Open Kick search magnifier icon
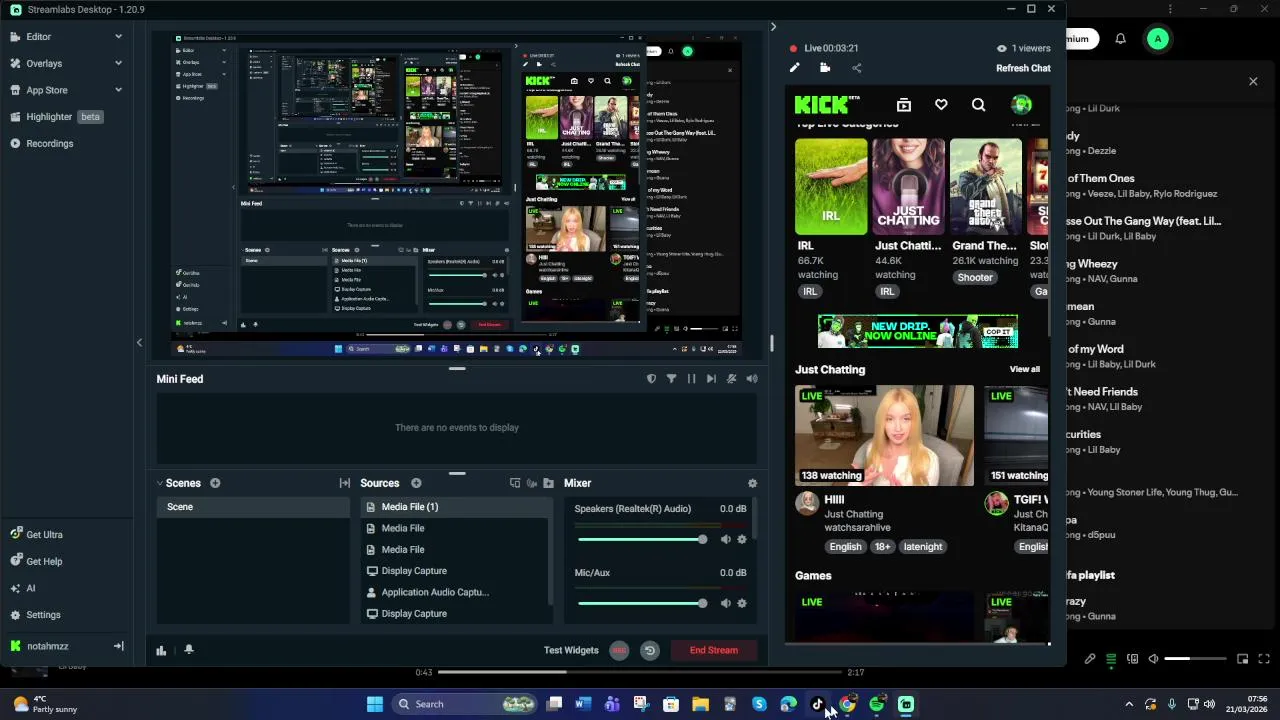Viewport: 1280px width, 720px height. pyautogui.click(x=978, y=105)
